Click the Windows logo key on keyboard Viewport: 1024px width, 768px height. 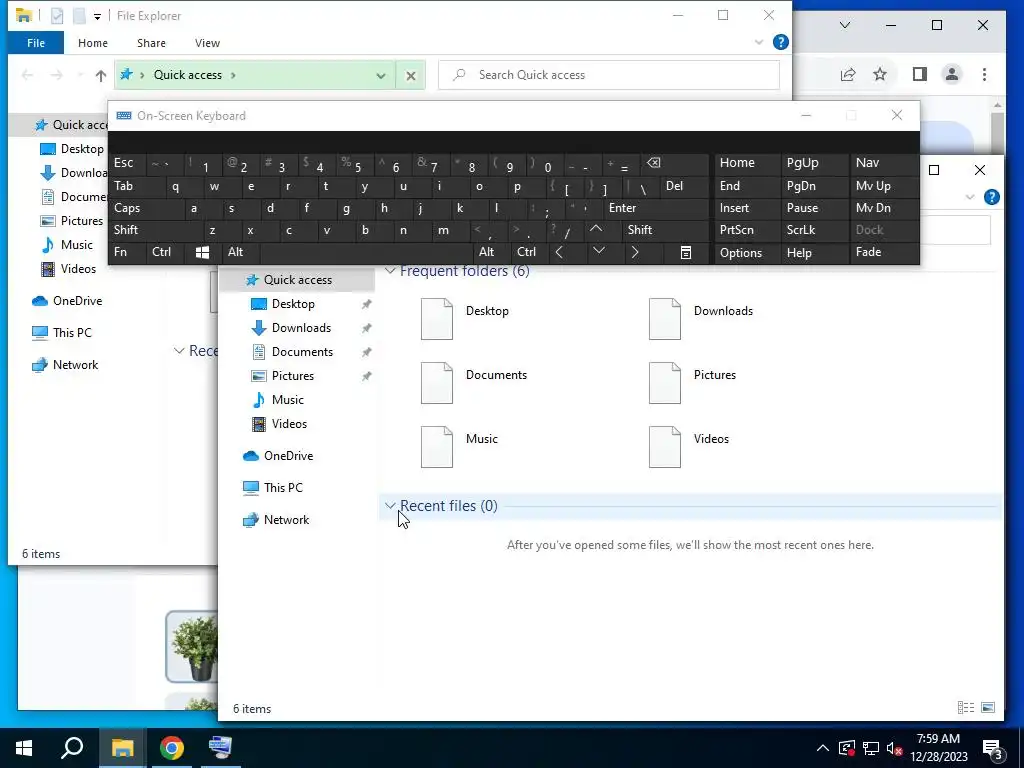(202, 253)
